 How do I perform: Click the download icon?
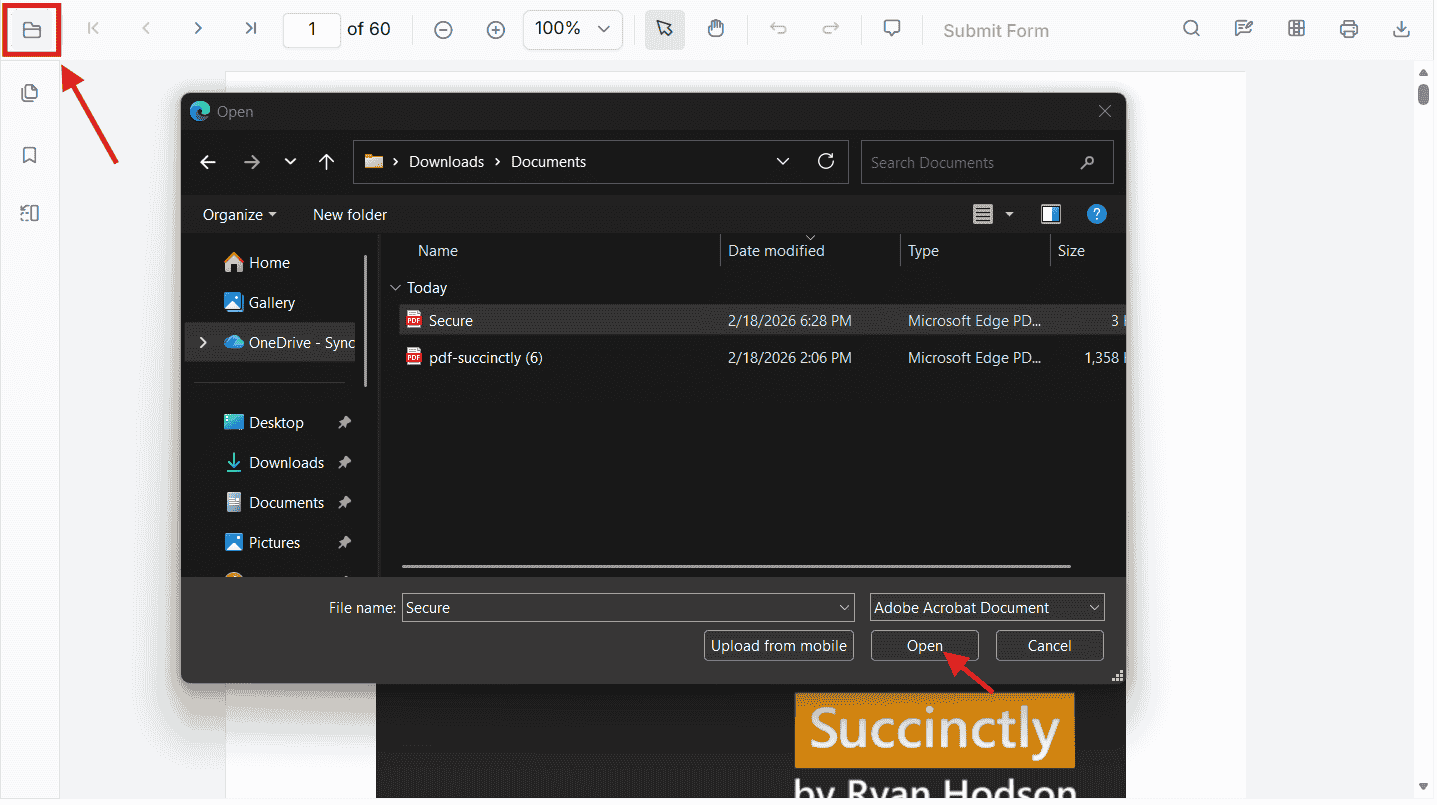click(x=1401, y=29)
